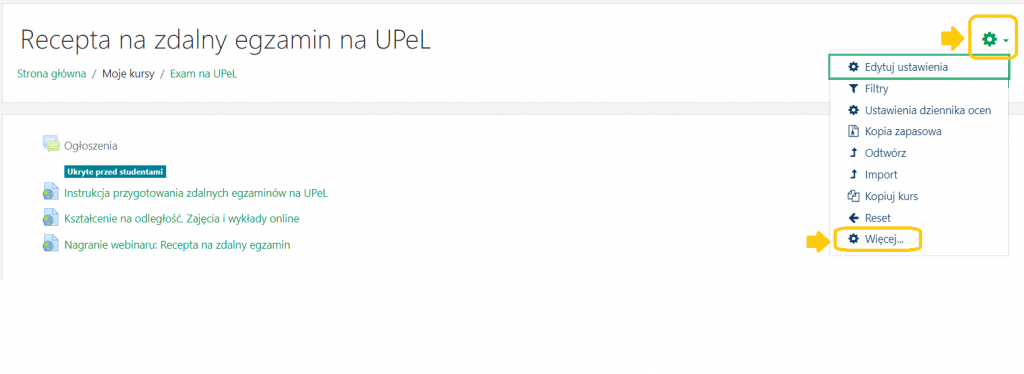Viewport: 1024px width, 374px height.
Task: Open Instrukcja przygotowania zdalnych egzaminów link
Action: tap(196, 193)
